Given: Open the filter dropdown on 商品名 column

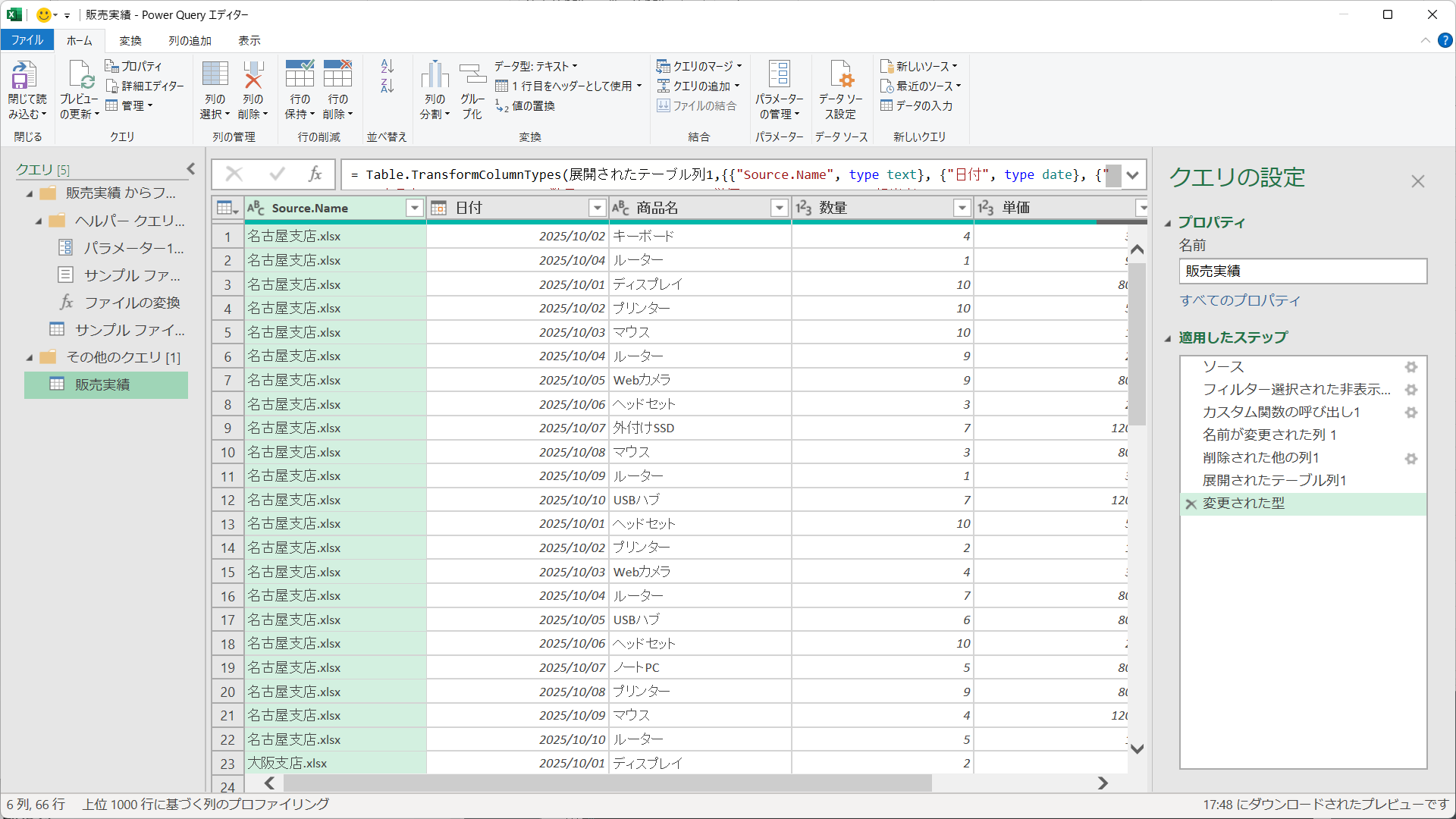Looking at the screenshot, I should [x=779, y=207].
